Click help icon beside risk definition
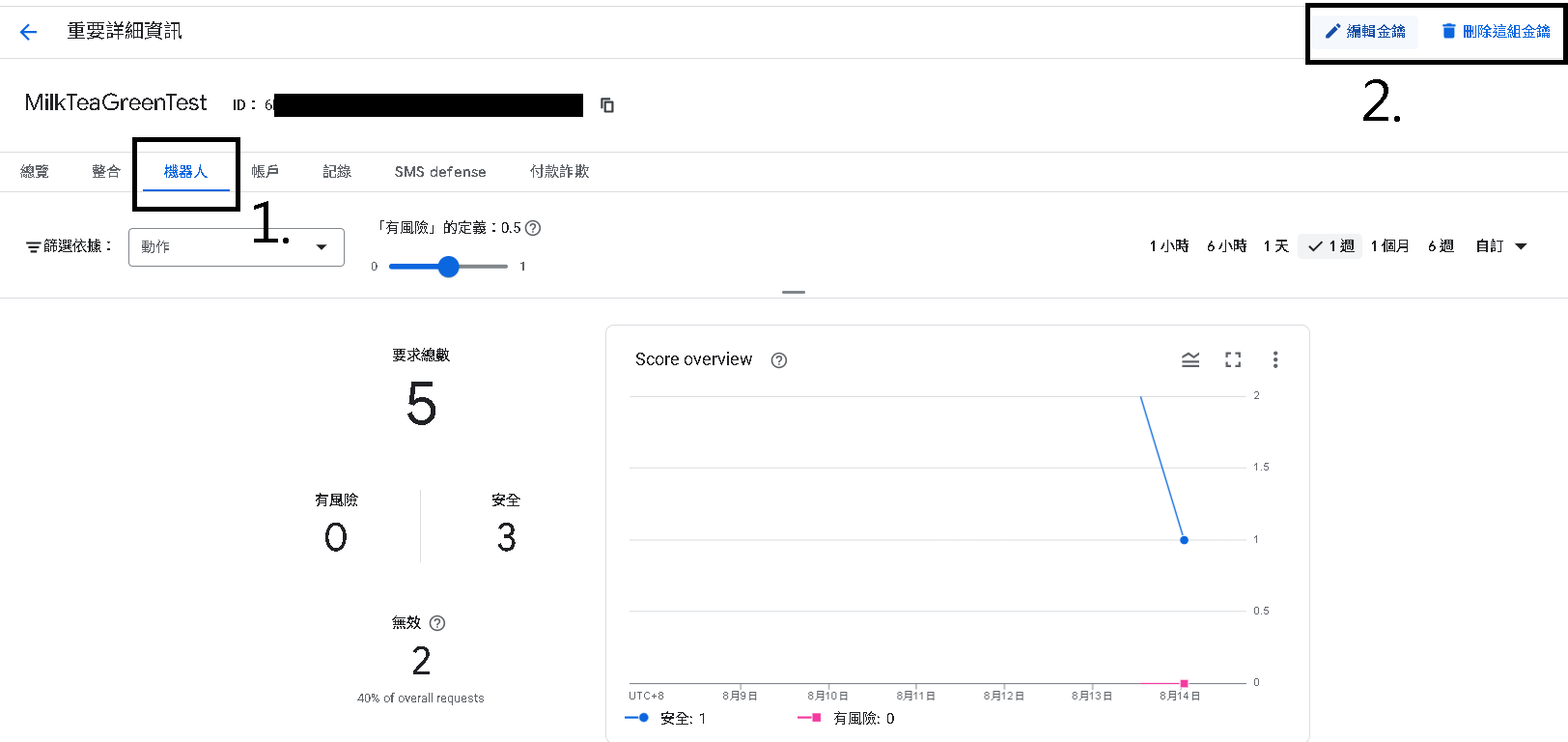1568x742 pixels. (533, 228)
